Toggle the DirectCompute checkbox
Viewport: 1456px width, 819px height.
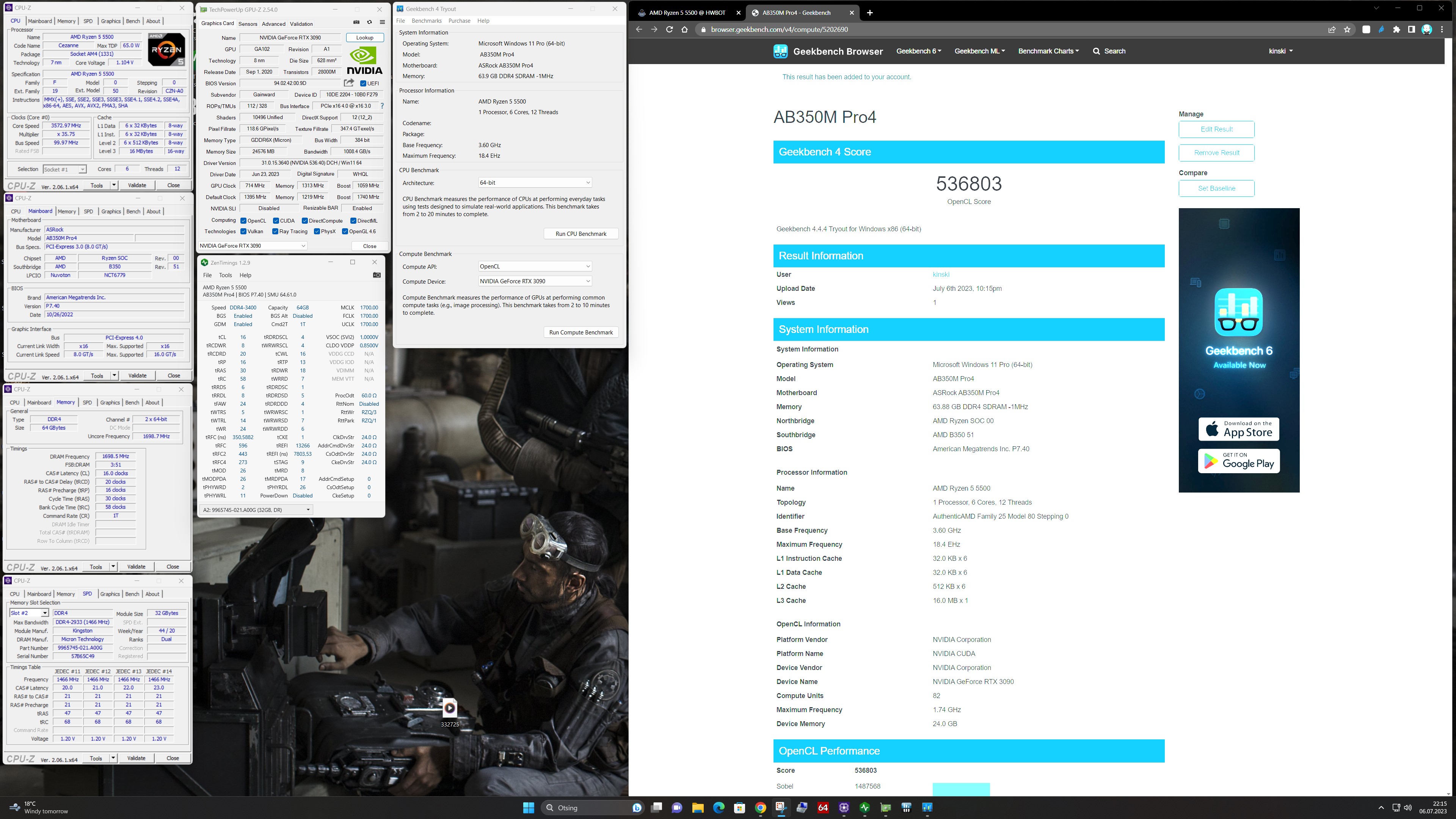pos(304,220)
